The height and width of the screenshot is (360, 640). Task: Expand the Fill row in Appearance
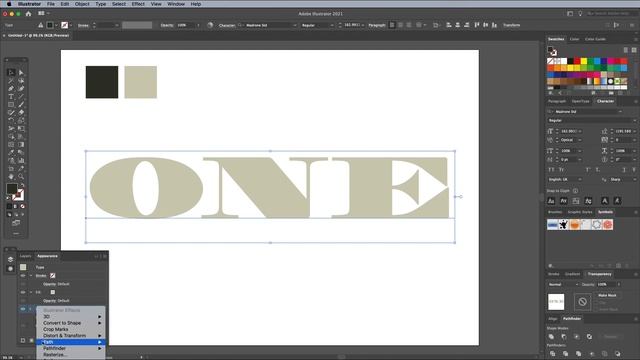(x=31, y=292)
